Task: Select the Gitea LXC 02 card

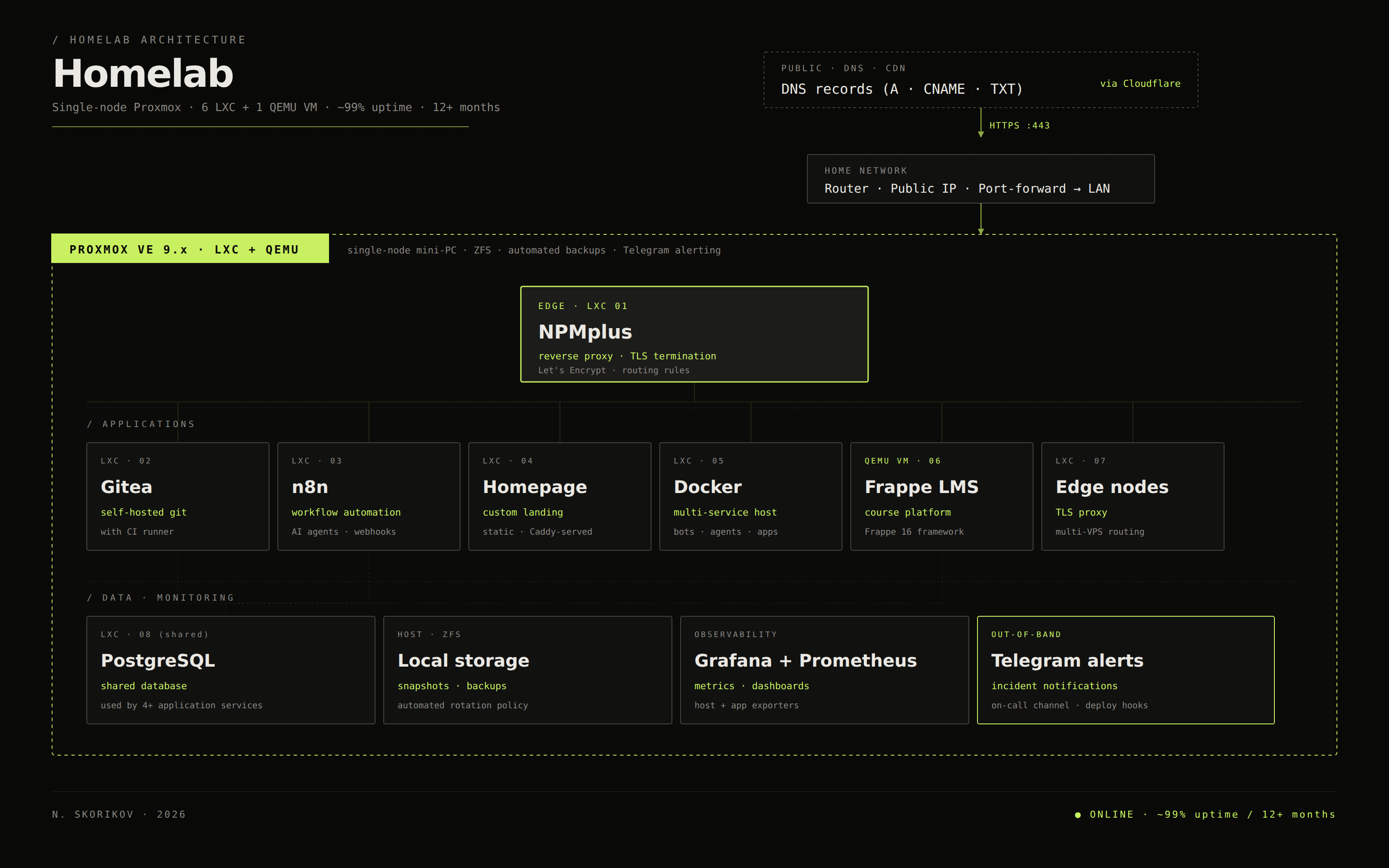Action: [178, 496]
